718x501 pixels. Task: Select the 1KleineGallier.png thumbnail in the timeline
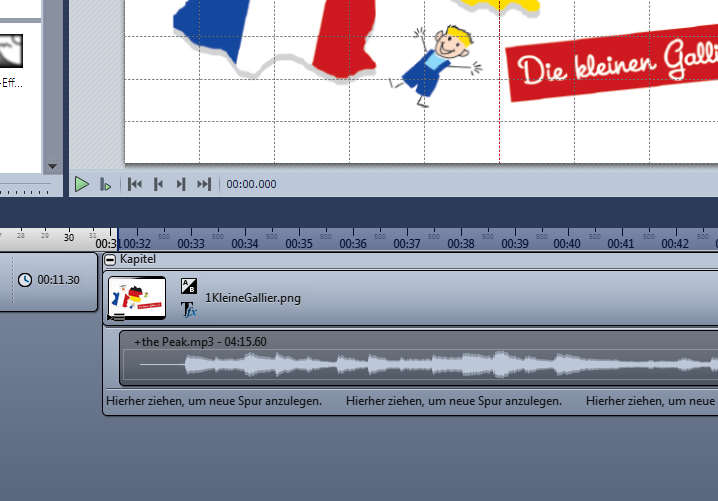point(137,298)
